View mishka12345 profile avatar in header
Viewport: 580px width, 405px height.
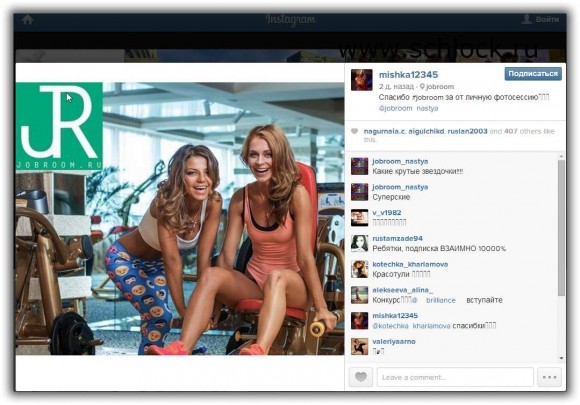pos(362,80)
